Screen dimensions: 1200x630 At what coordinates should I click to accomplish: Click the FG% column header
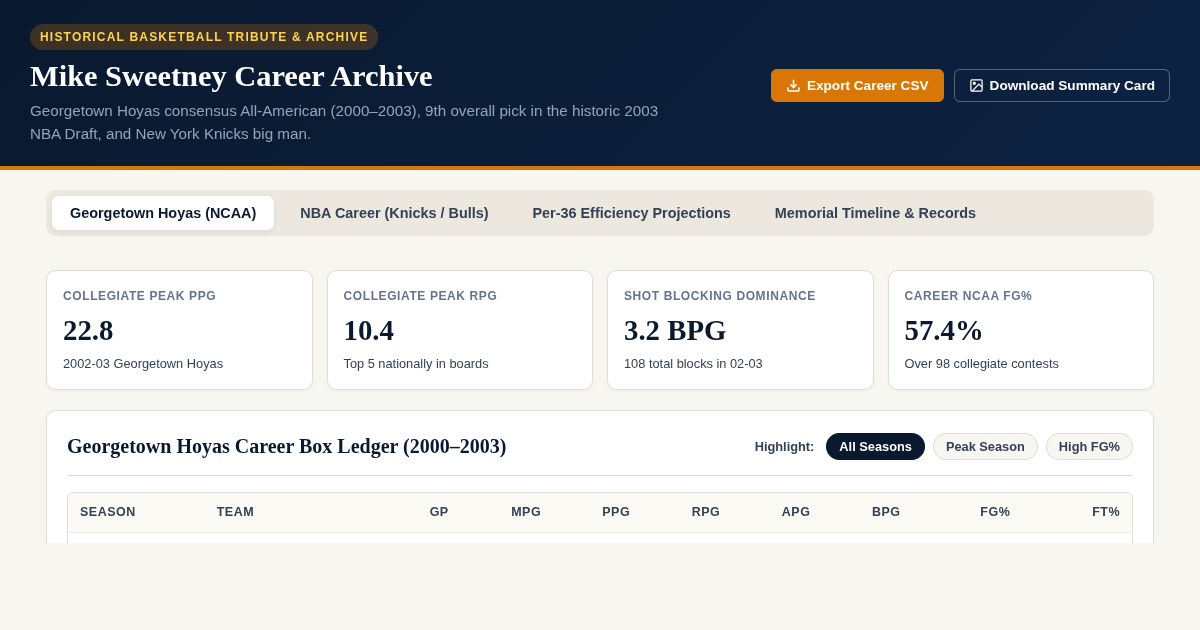click(995, 512)
